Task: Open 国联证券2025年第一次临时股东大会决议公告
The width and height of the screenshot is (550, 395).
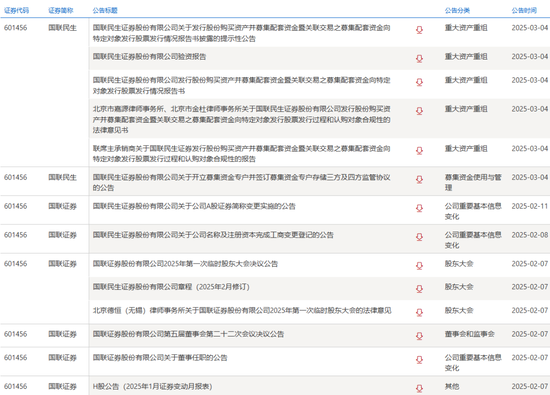Action: [185, 263]
